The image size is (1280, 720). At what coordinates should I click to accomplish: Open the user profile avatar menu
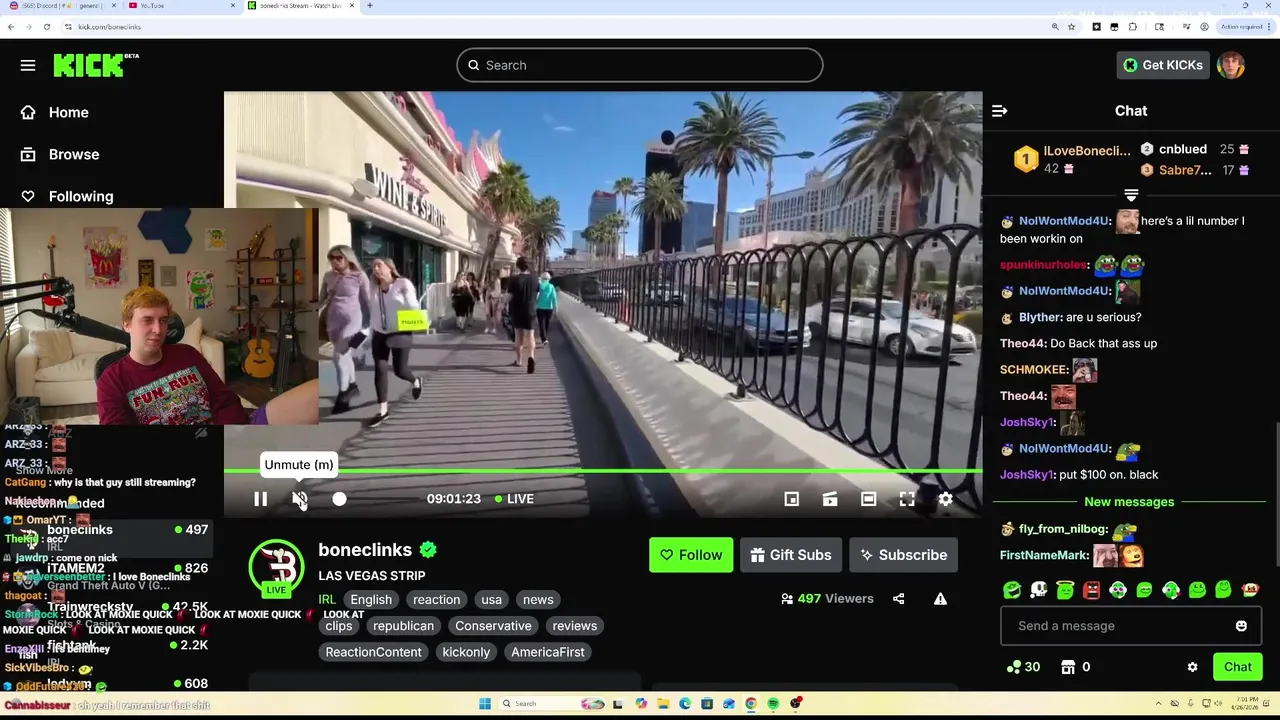tap(1231, 65)
